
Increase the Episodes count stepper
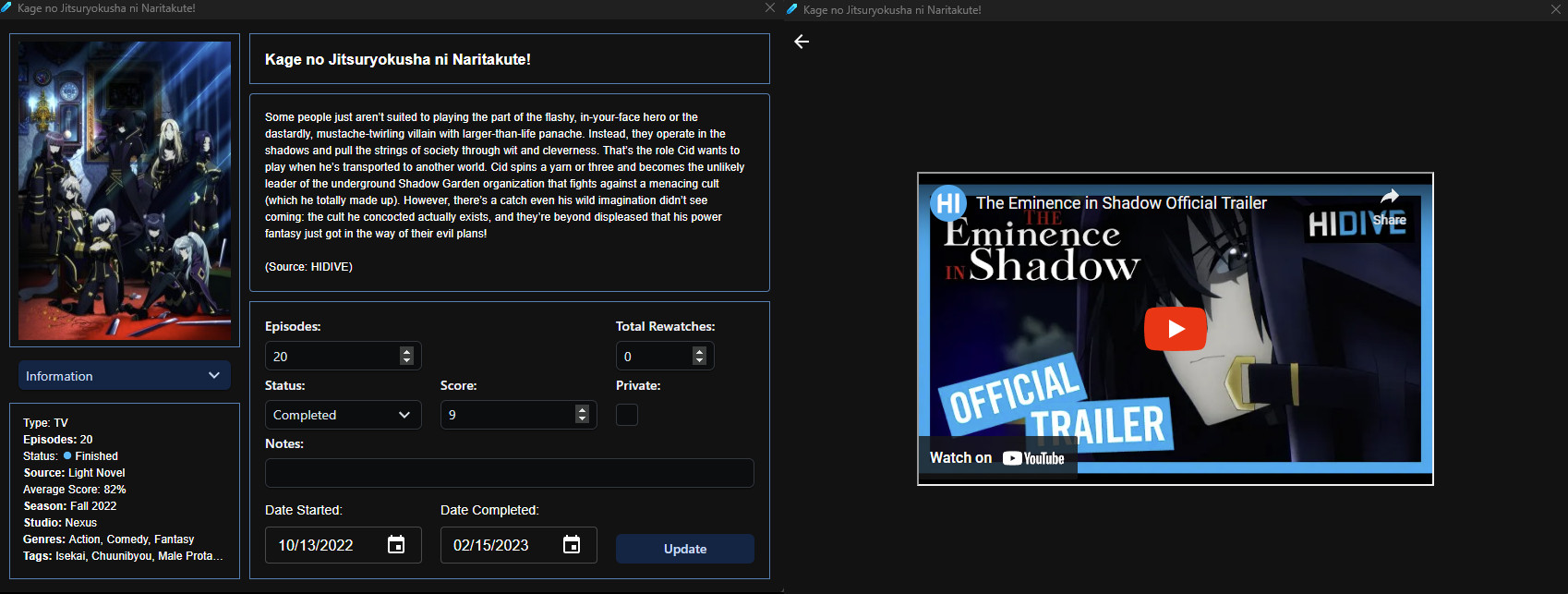coord(406,351)
